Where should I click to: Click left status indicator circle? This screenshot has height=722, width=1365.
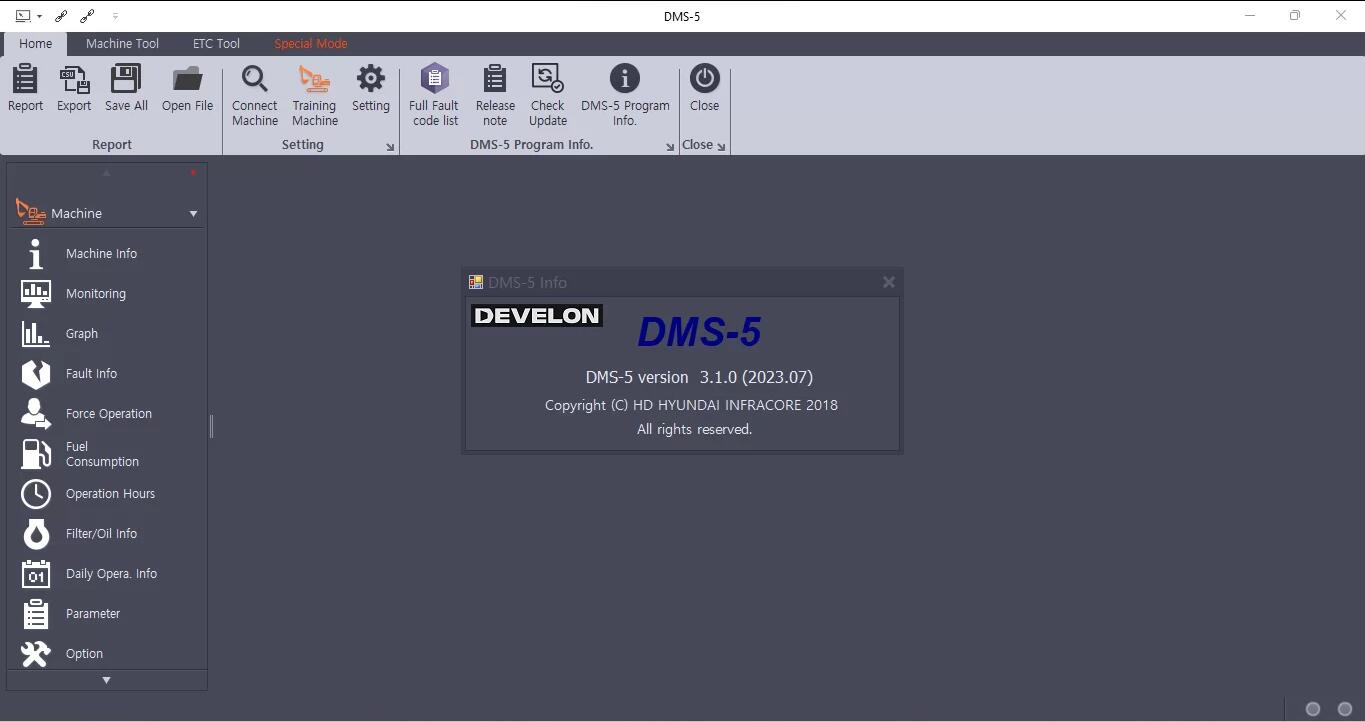[x=1313, y=709]
